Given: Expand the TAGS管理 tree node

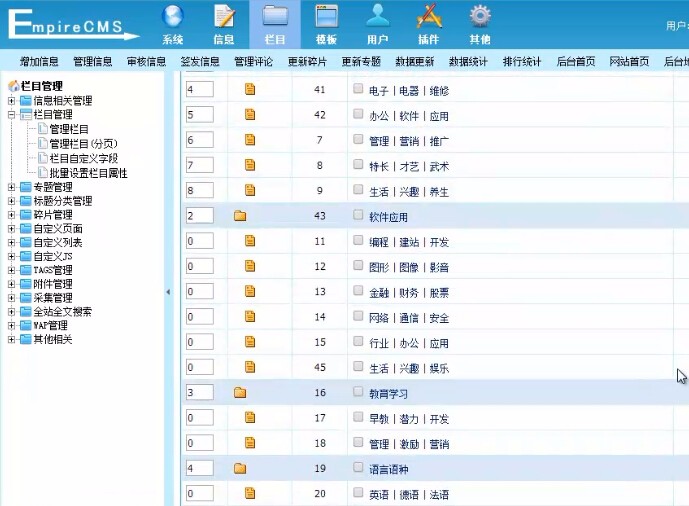Looking at the screenshot, I should click(11, 270).
